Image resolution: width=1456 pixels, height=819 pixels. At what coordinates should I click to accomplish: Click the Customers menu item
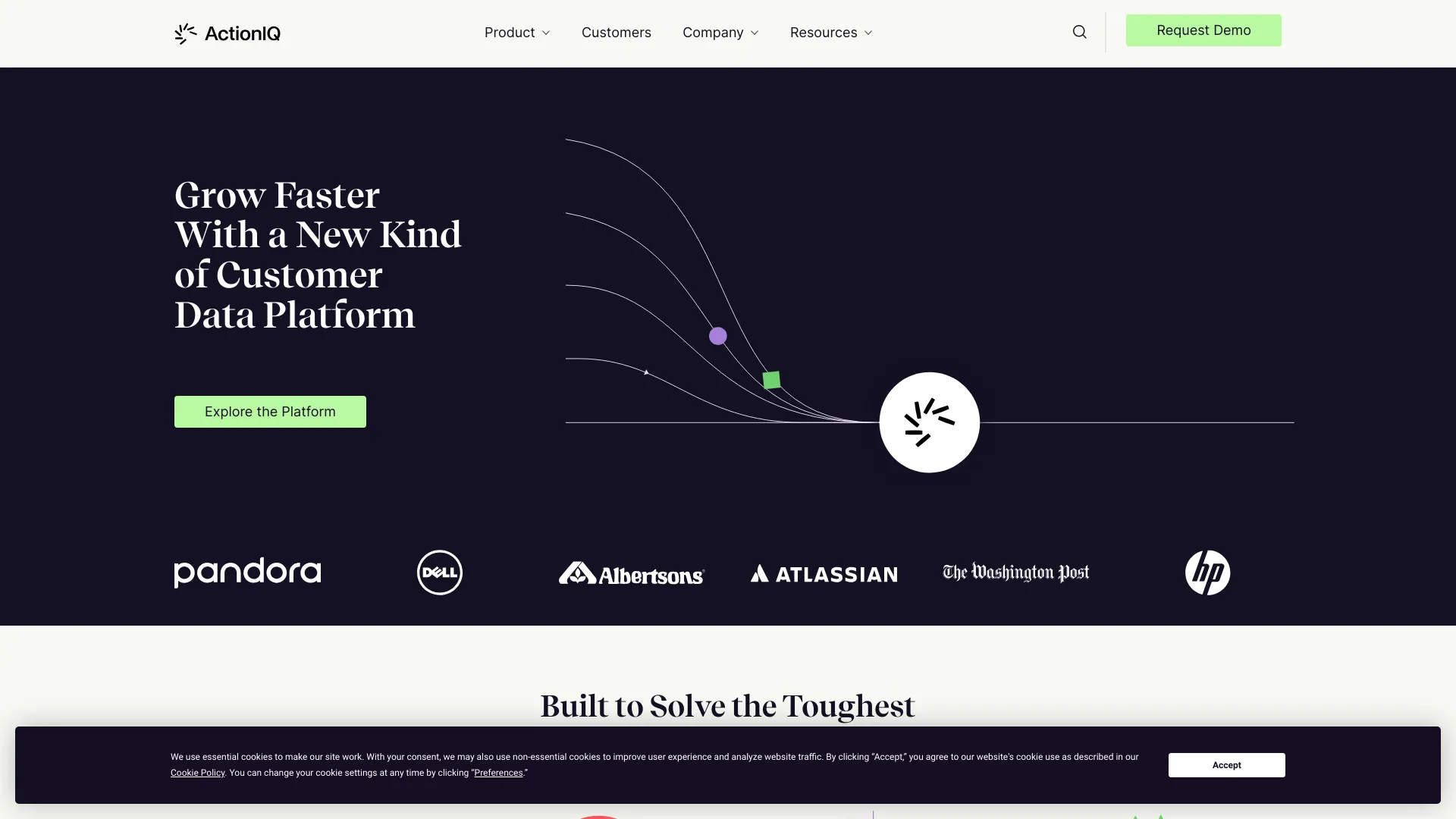coord(616,32)
